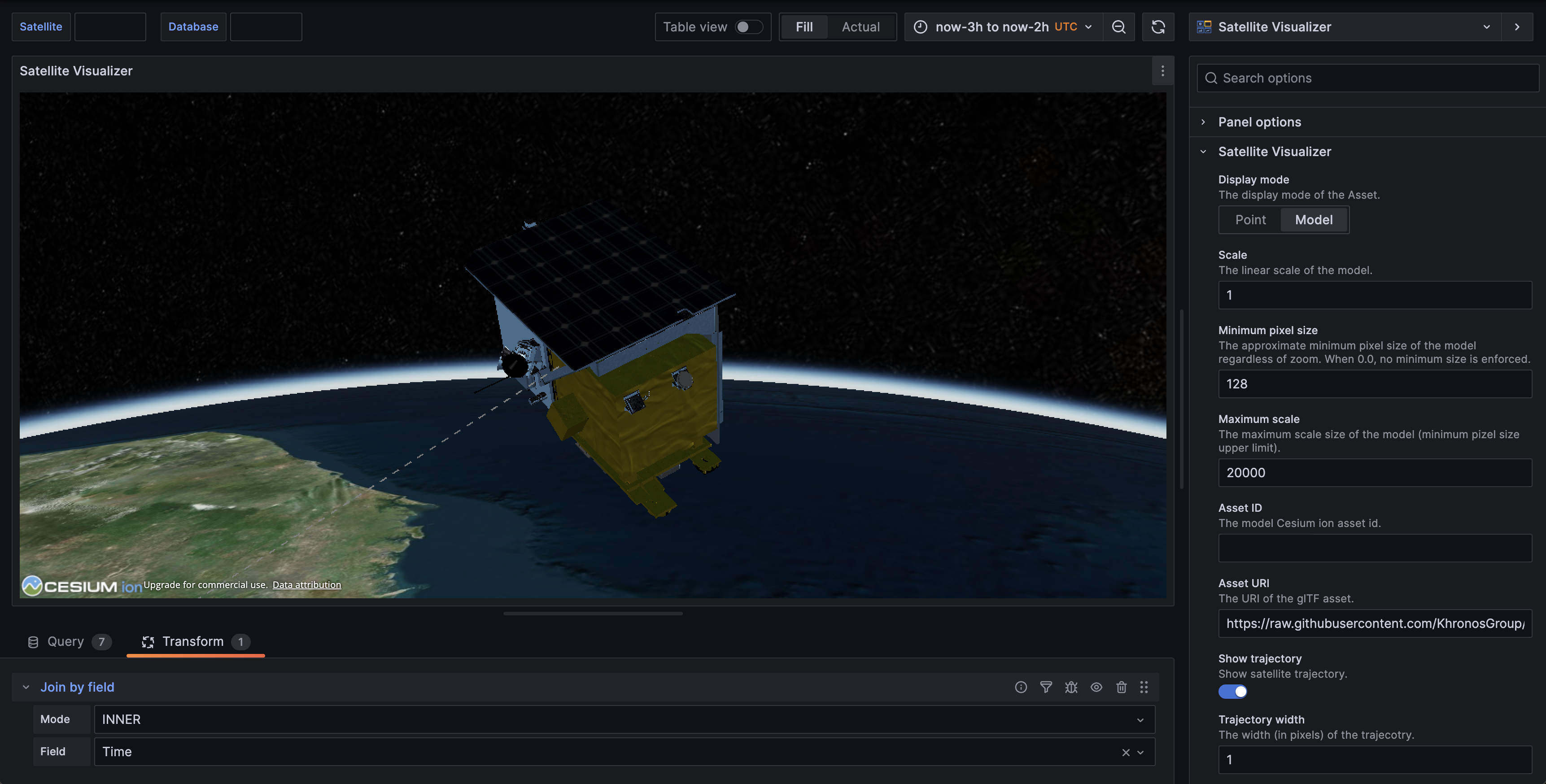Open debug view for Join by field
1546x784 pixels.
pos(1071,687)
